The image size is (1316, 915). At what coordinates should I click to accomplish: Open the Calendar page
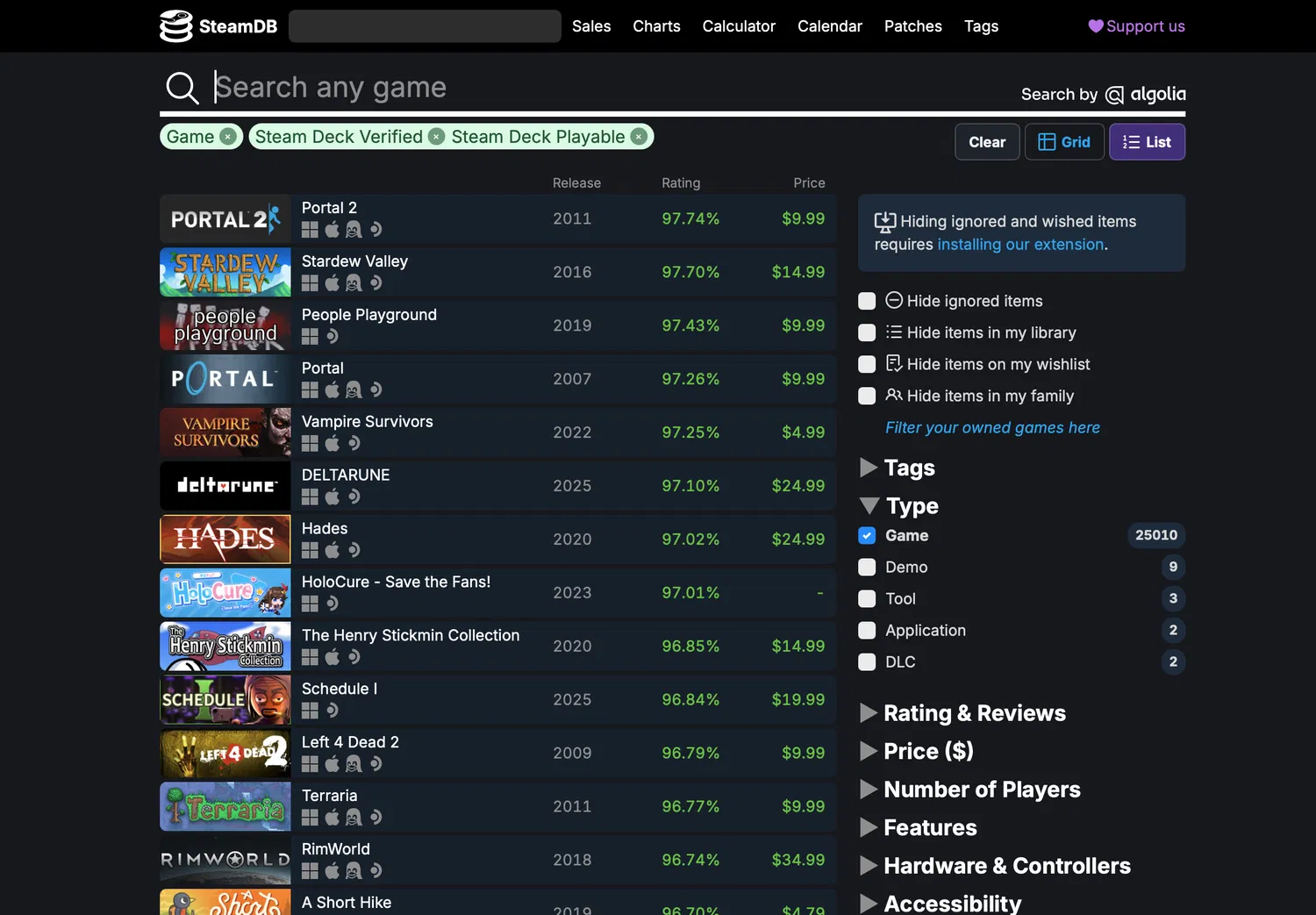pos(830,26)
